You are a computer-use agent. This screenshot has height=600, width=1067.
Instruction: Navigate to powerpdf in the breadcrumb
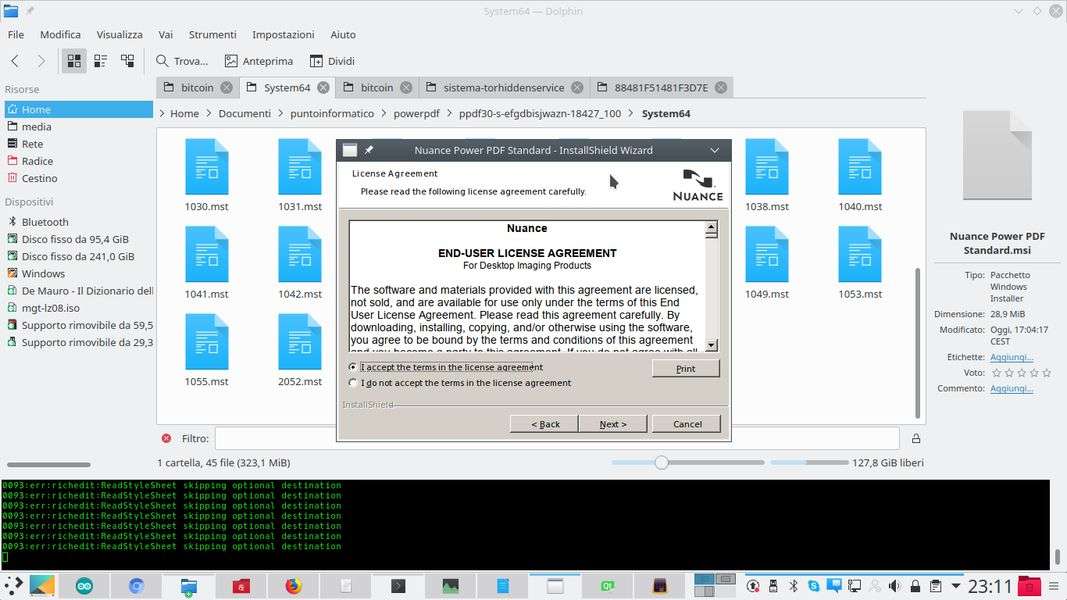[416, 114]
